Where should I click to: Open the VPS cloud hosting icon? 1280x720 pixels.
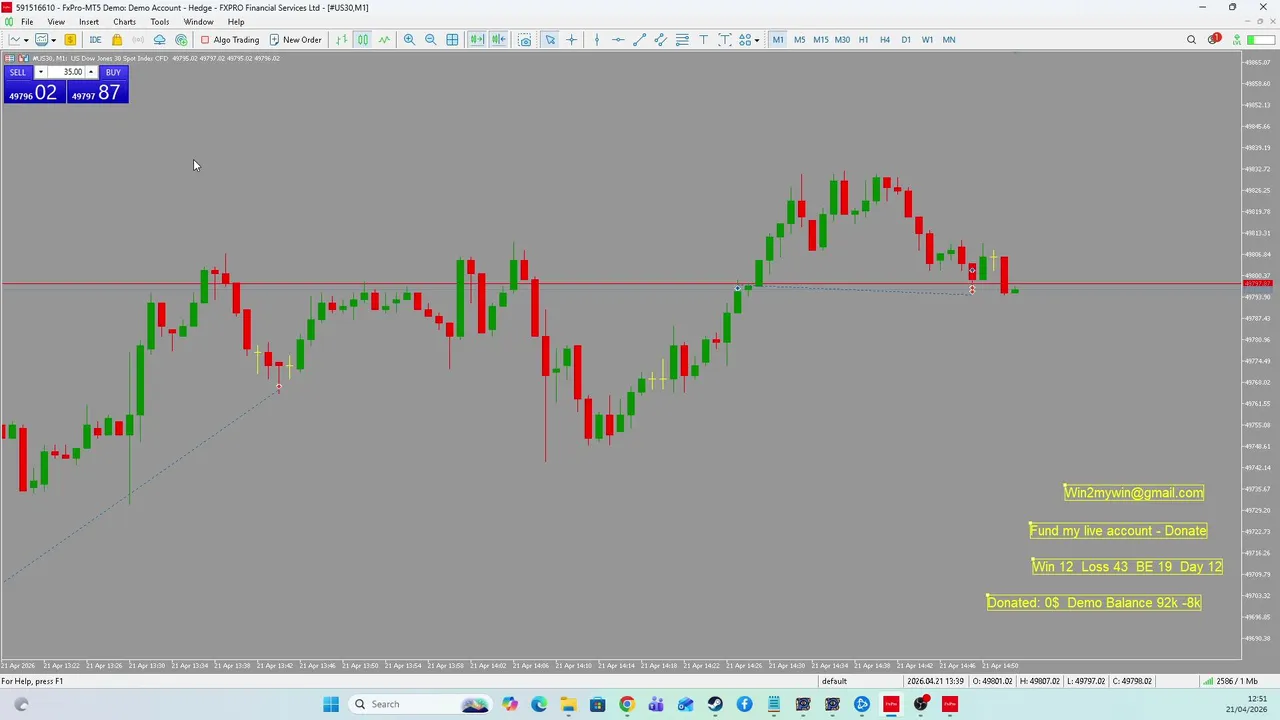pos(159,40)
